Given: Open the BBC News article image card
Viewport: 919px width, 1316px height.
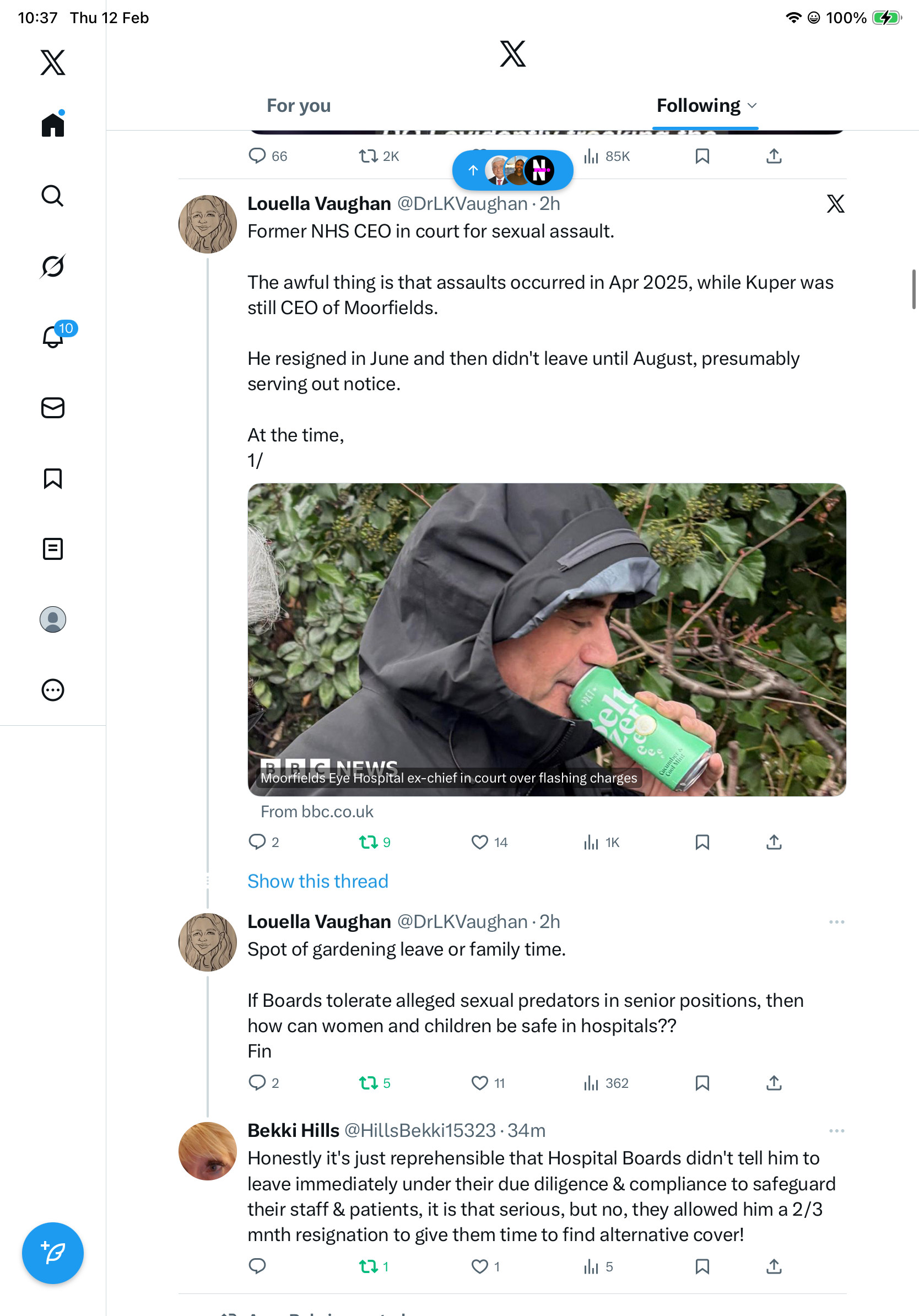Looking at the screenshot, I should point(547,639).
